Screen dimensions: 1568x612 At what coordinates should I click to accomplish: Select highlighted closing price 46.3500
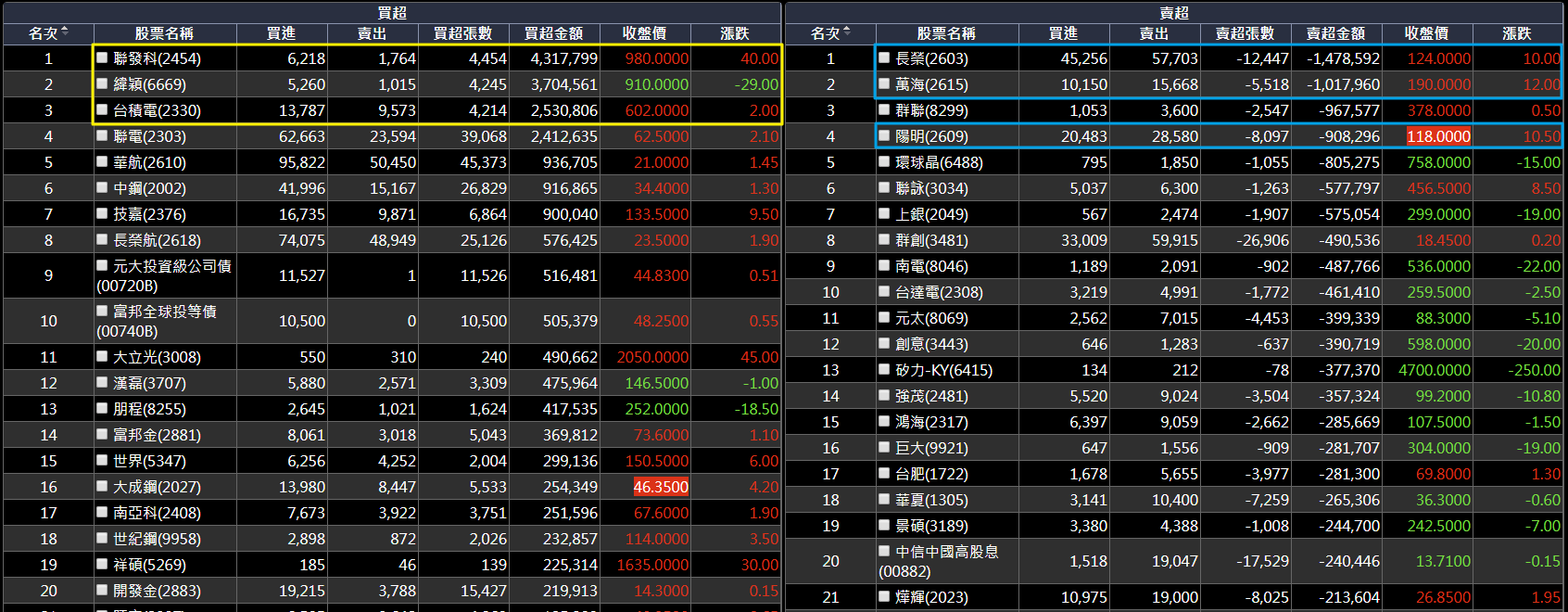click(661, 487)
